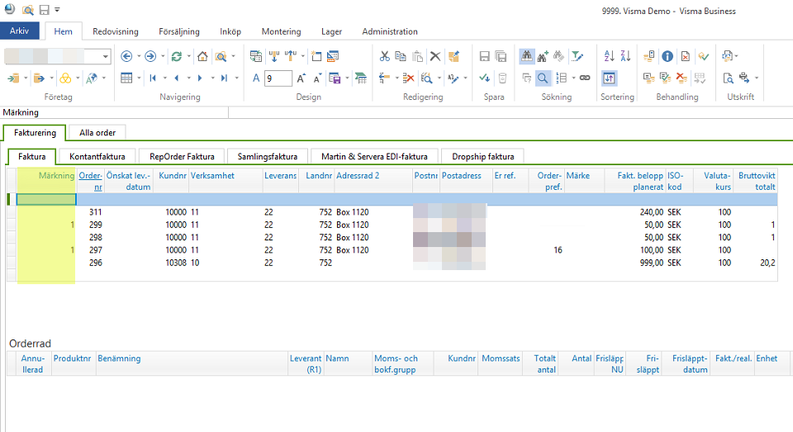Screen dimensions: 793x432
Task: Toggle the magnifier search mode button
Action: click(x=543, y=78)
